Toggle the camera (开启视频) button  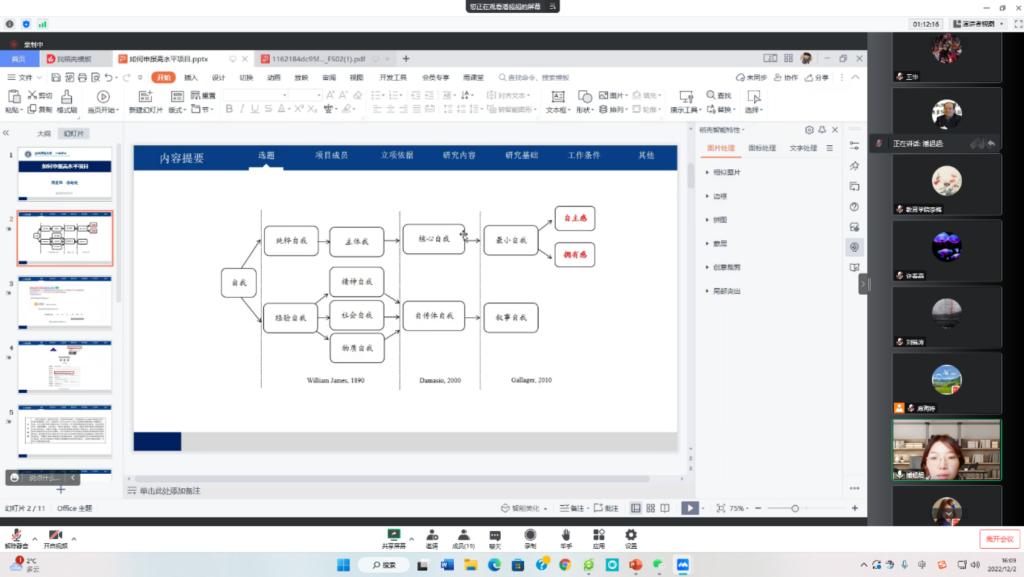(x=56, y=537)
